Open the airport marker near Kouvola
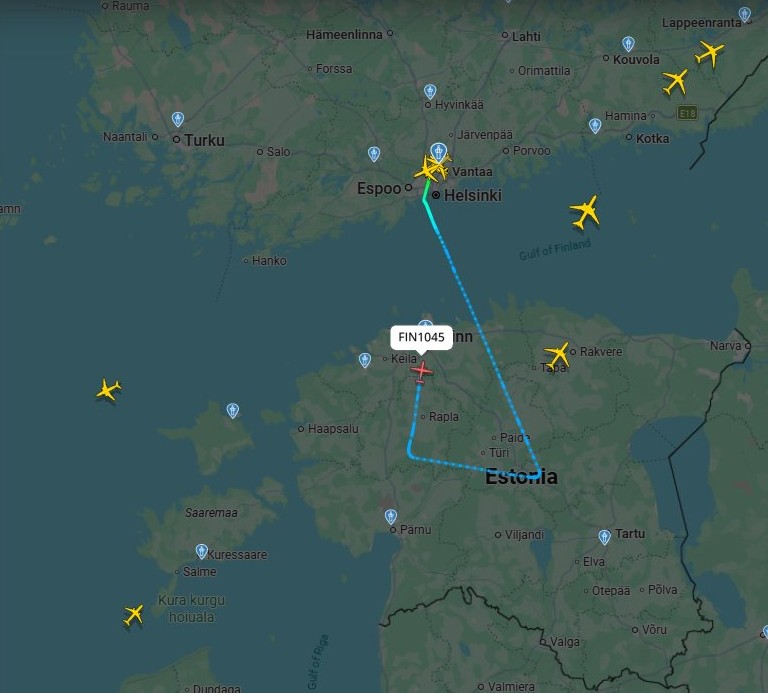Screen dimensions: 768x693 pos(628,44)
